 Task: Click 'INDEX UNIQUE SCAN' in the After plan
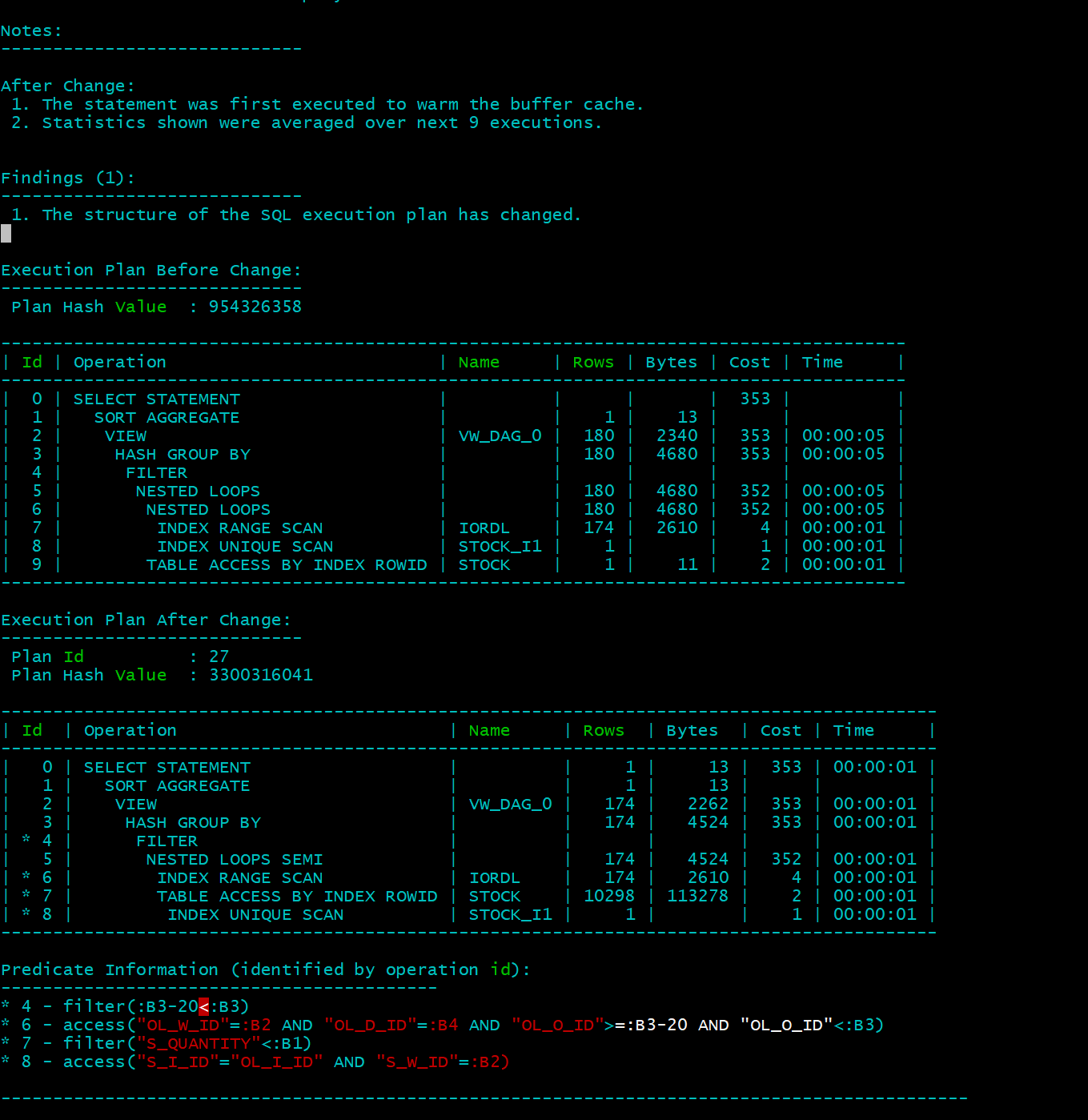pyautogui.click(x=255, y=915)
